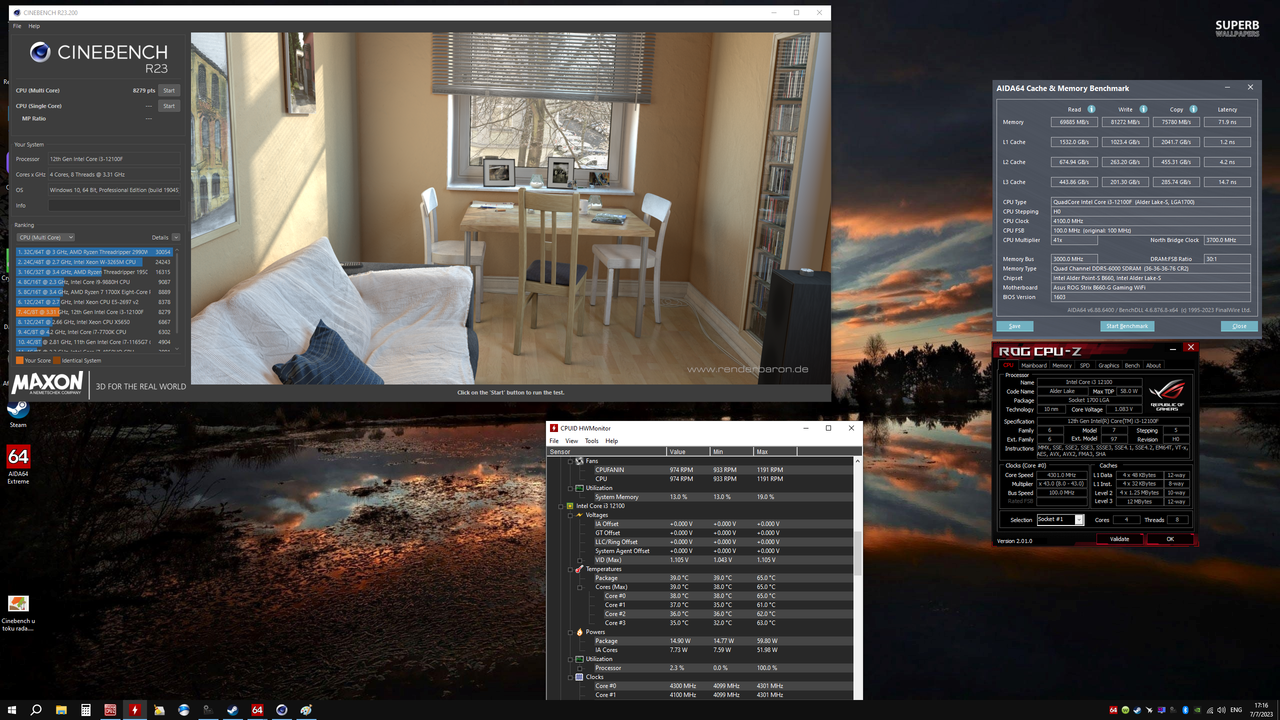The image size is (1280, 720).
Task: Collapse the Powers node in HWMonitor
Action: 570,632
